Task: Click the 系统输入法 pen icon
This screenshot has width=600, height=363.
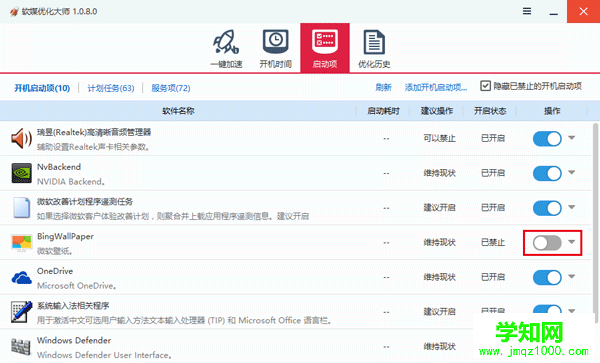Action: click(21, 312)
